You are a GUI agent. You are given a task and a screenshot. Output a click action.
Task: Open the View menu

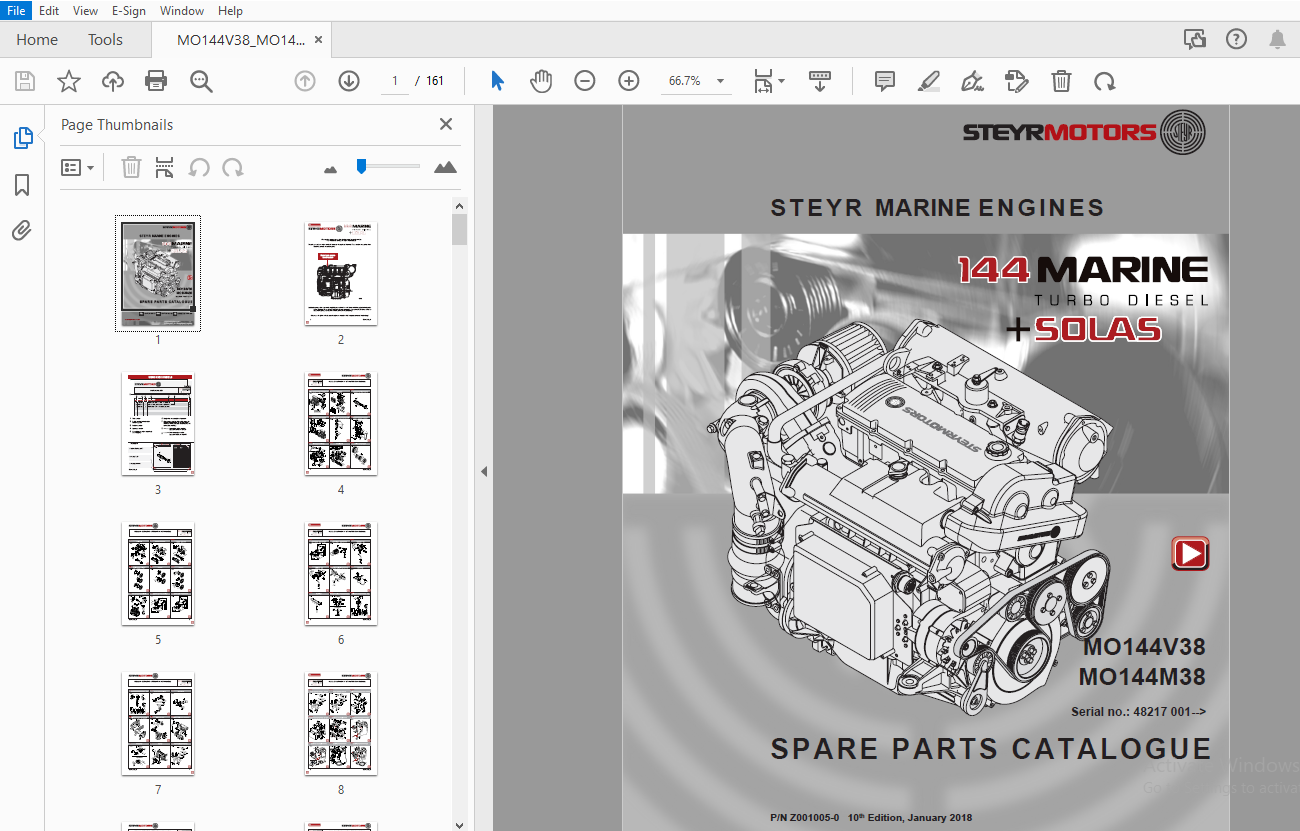pyautogui.click(x=86, y=11)
